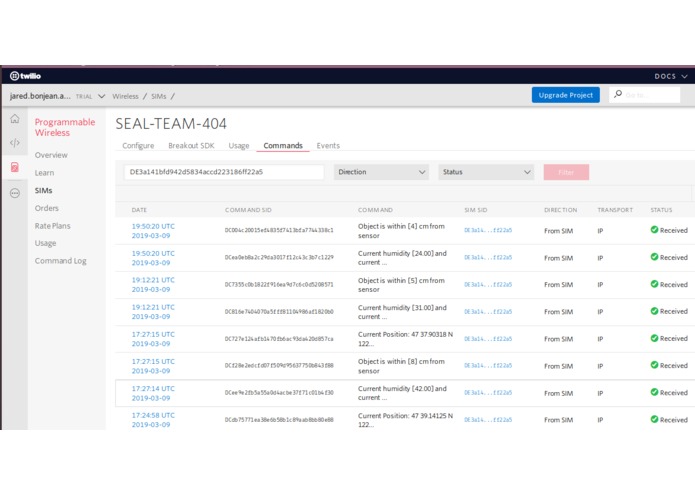Click the Twilio logo
Viewport: 695px width, 494px height.
[25, 76]
